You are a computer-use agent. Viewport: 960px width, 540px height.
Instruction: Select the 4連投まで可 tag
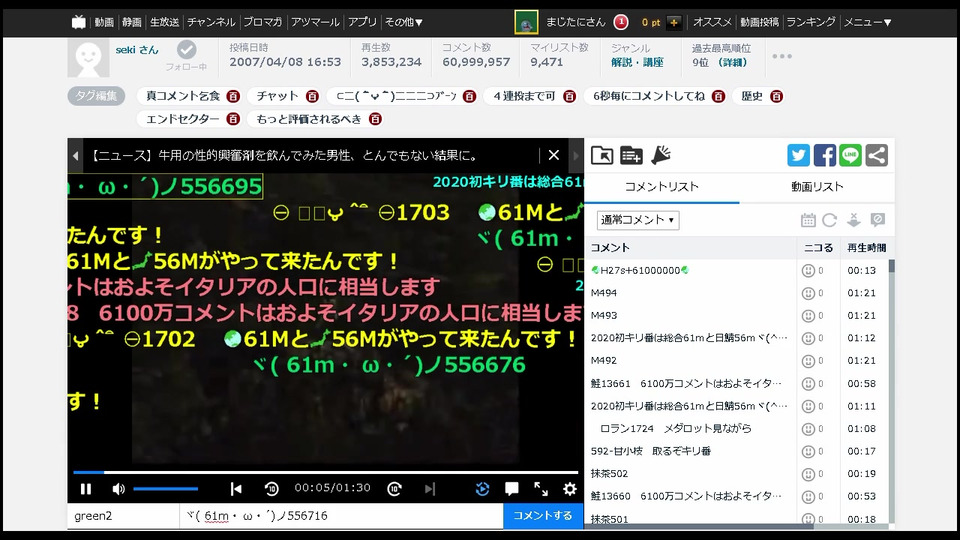(524, 96)
